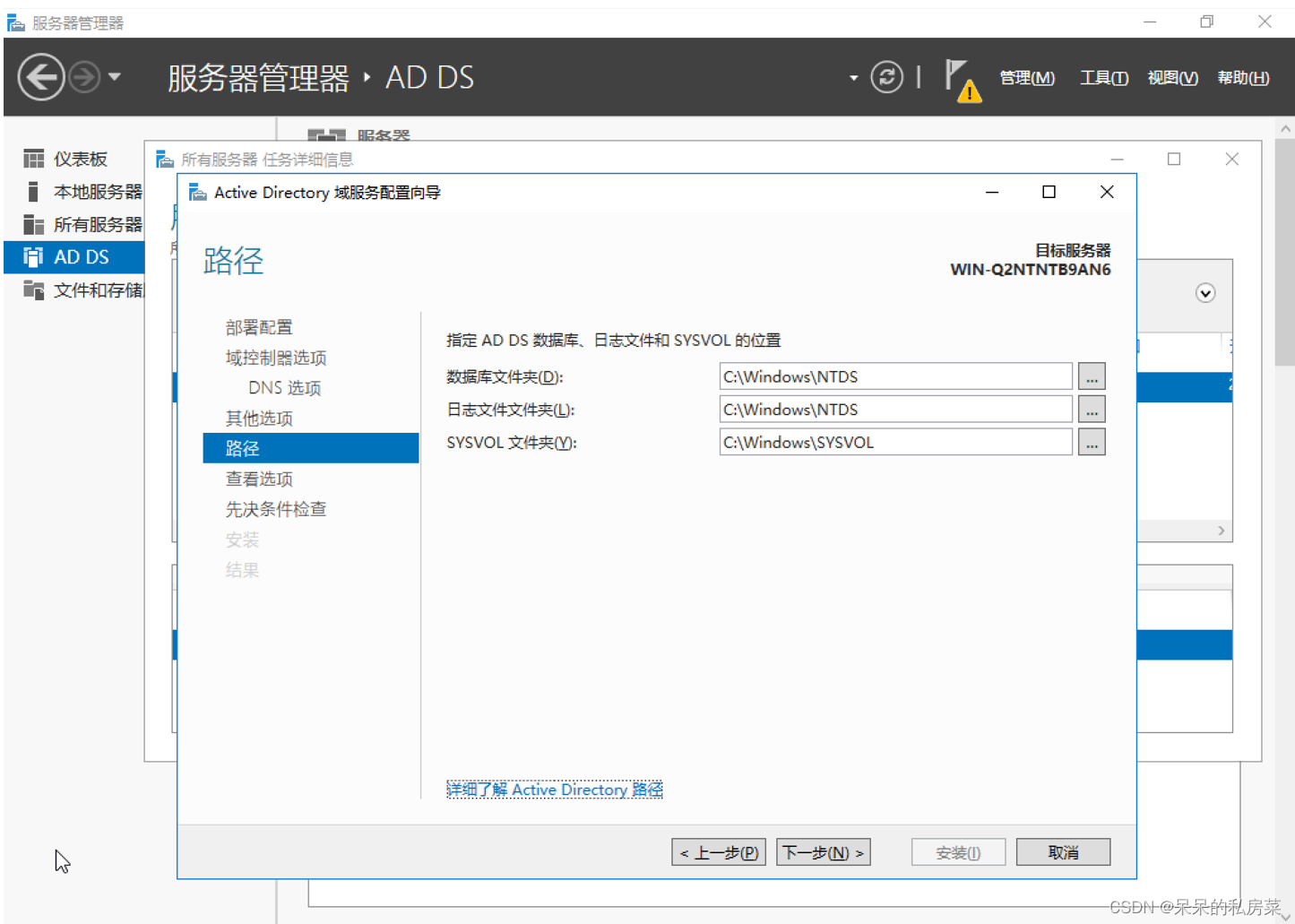Viewport: 1295px width, 924px height.
Task: Open the 帮助(H) menu
Action: click(x=1243, y=78)
